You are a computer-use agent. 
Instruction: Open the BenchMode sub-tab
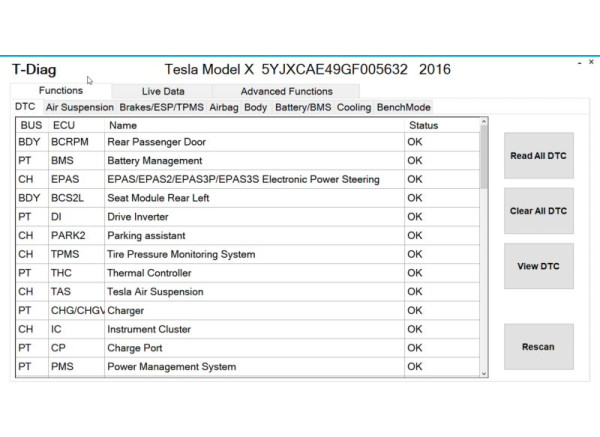403,107
